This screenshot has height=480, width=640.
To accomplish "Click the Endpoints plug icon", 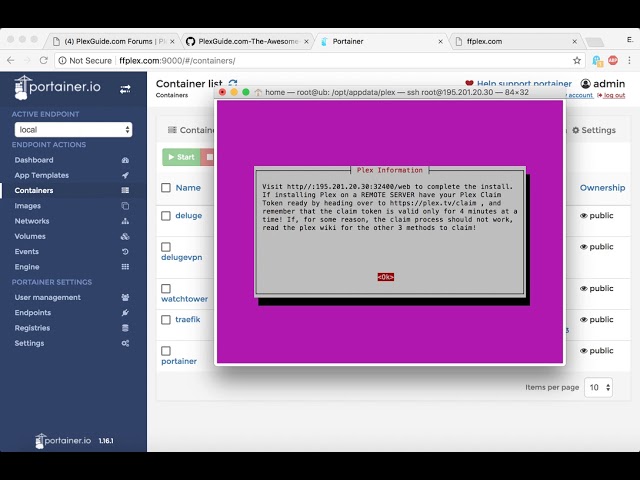I will [x=125, y=313].
